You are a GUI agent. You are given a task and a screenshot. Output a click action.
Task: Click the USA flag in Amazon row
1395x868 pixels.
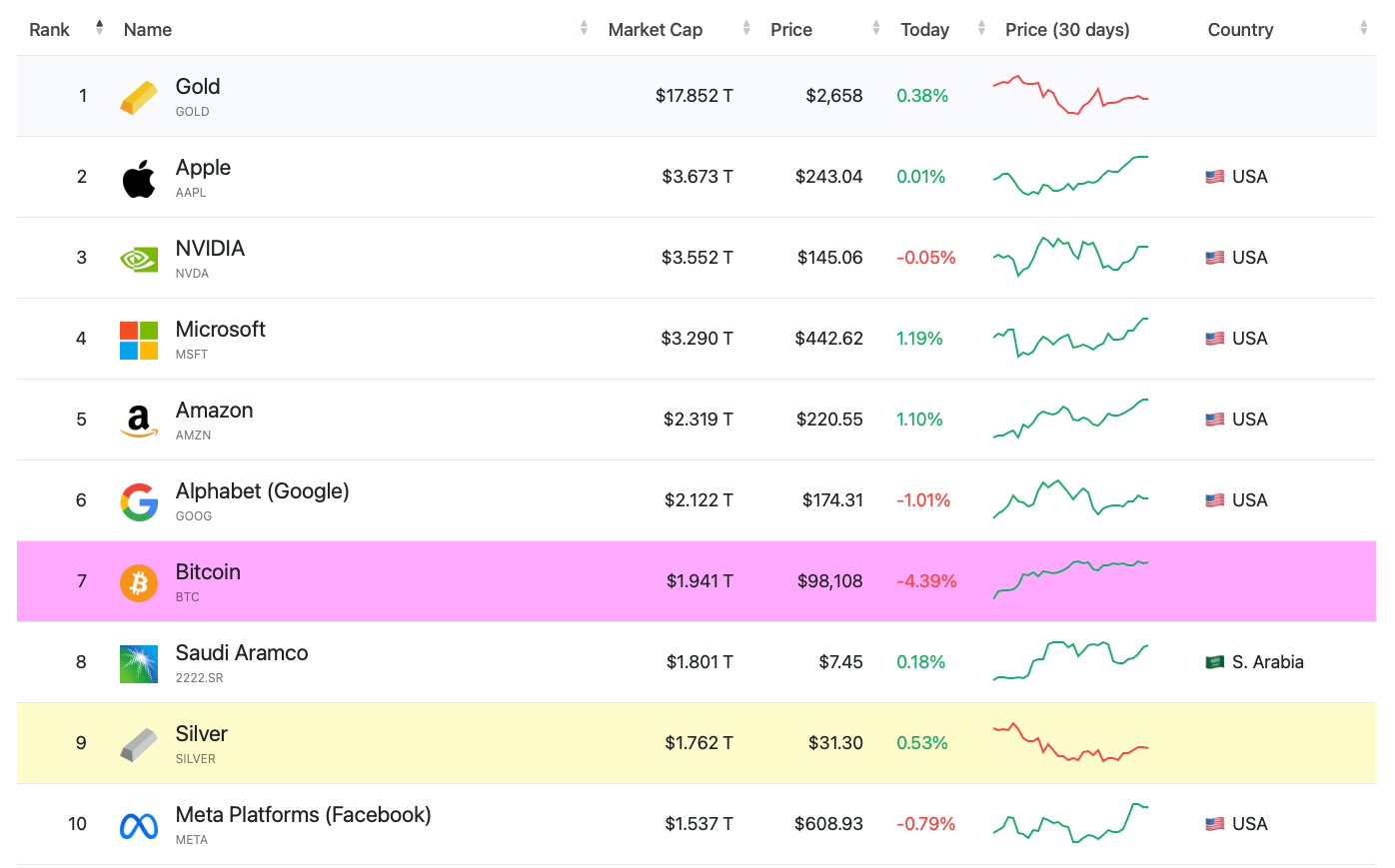pos(1214,420)
